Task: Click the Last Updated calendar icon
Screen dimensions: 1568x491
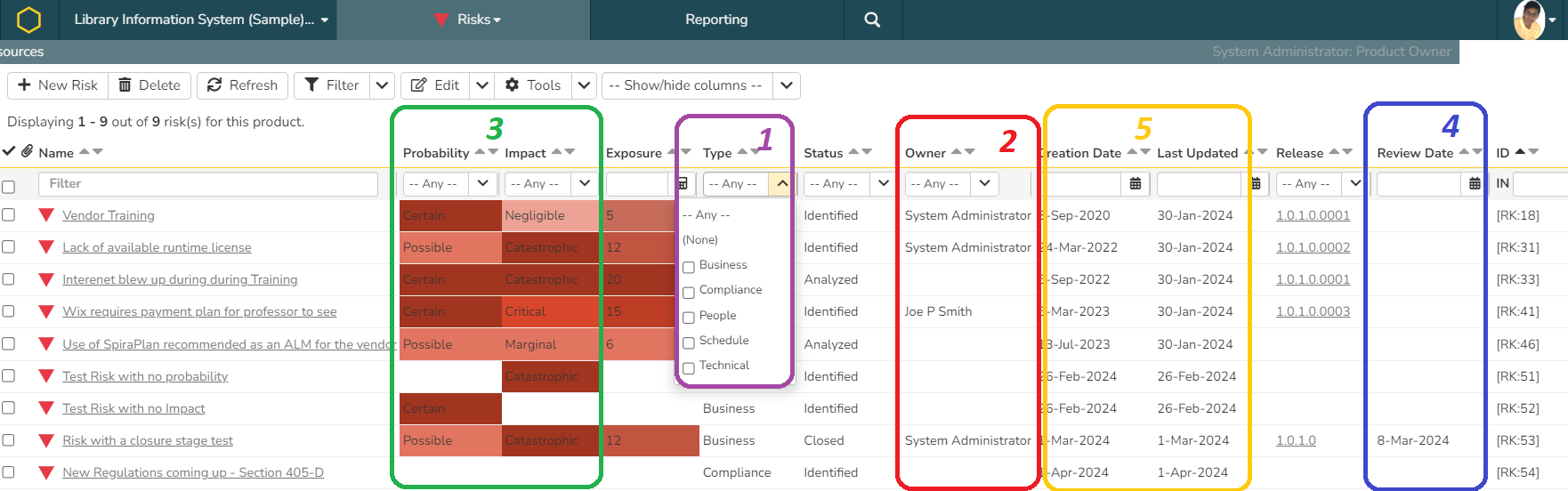Action: pyautogui.click(x=1255, y=184)
